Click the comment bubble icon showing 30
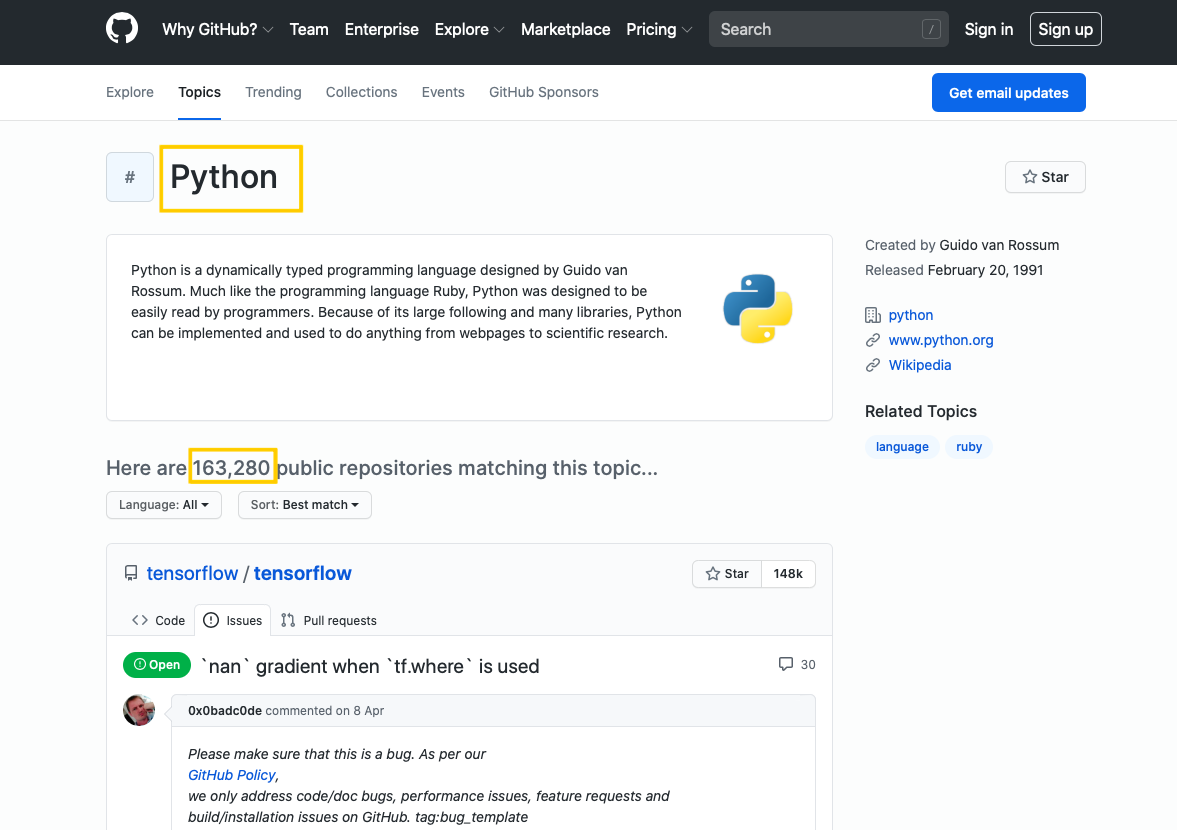The width and height of the screenshot is (1177, 830). tap(788, 663)
